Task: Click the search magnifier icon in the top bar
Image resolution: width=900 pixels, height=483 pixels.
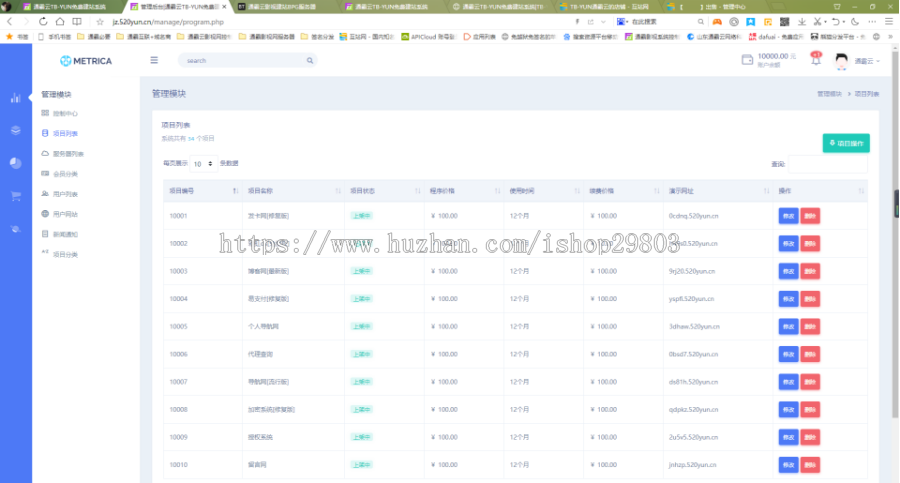Action: point(309,60)
